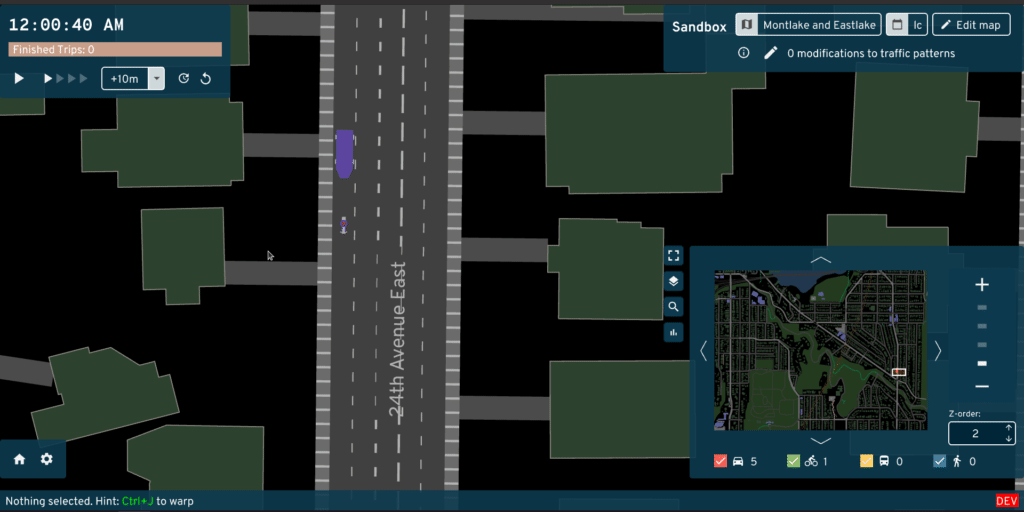The image size is (1024, 512).
Task: Select the currently active zoom level marker
Action: pyautogui.click(x=982, y=363)
